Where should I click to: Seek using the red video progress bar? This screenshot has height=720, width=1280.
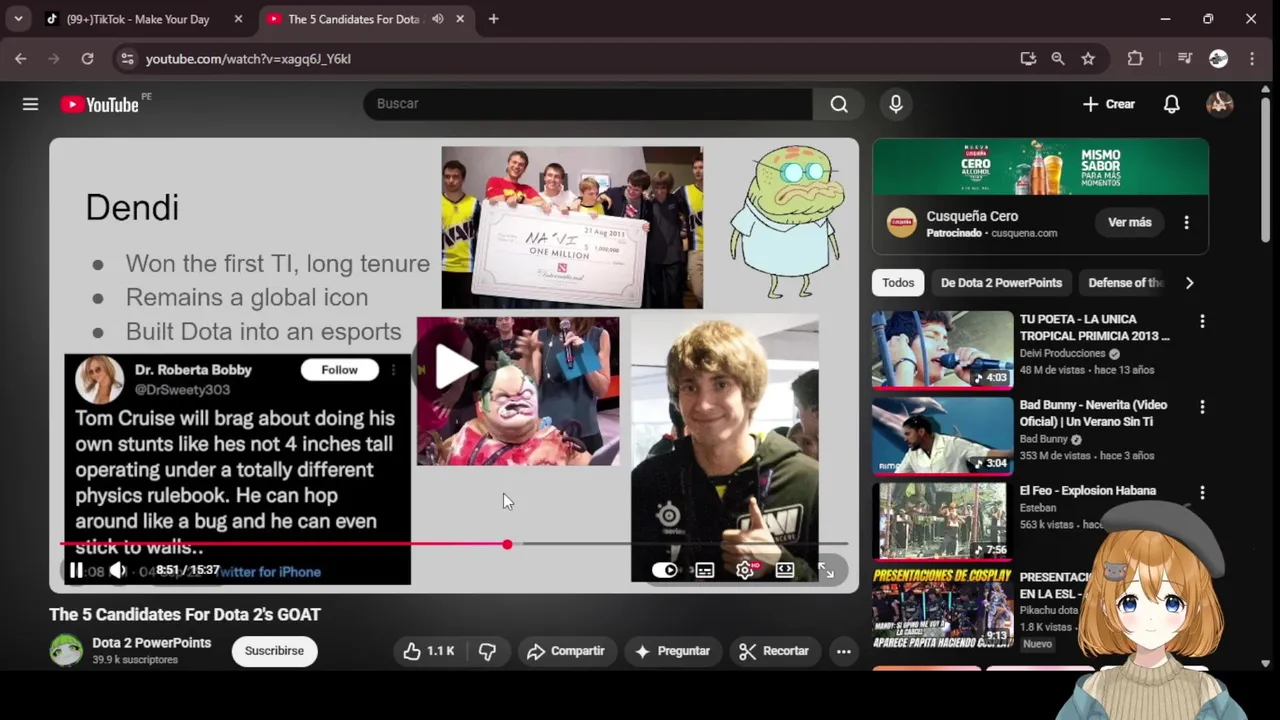coord(454,544)
